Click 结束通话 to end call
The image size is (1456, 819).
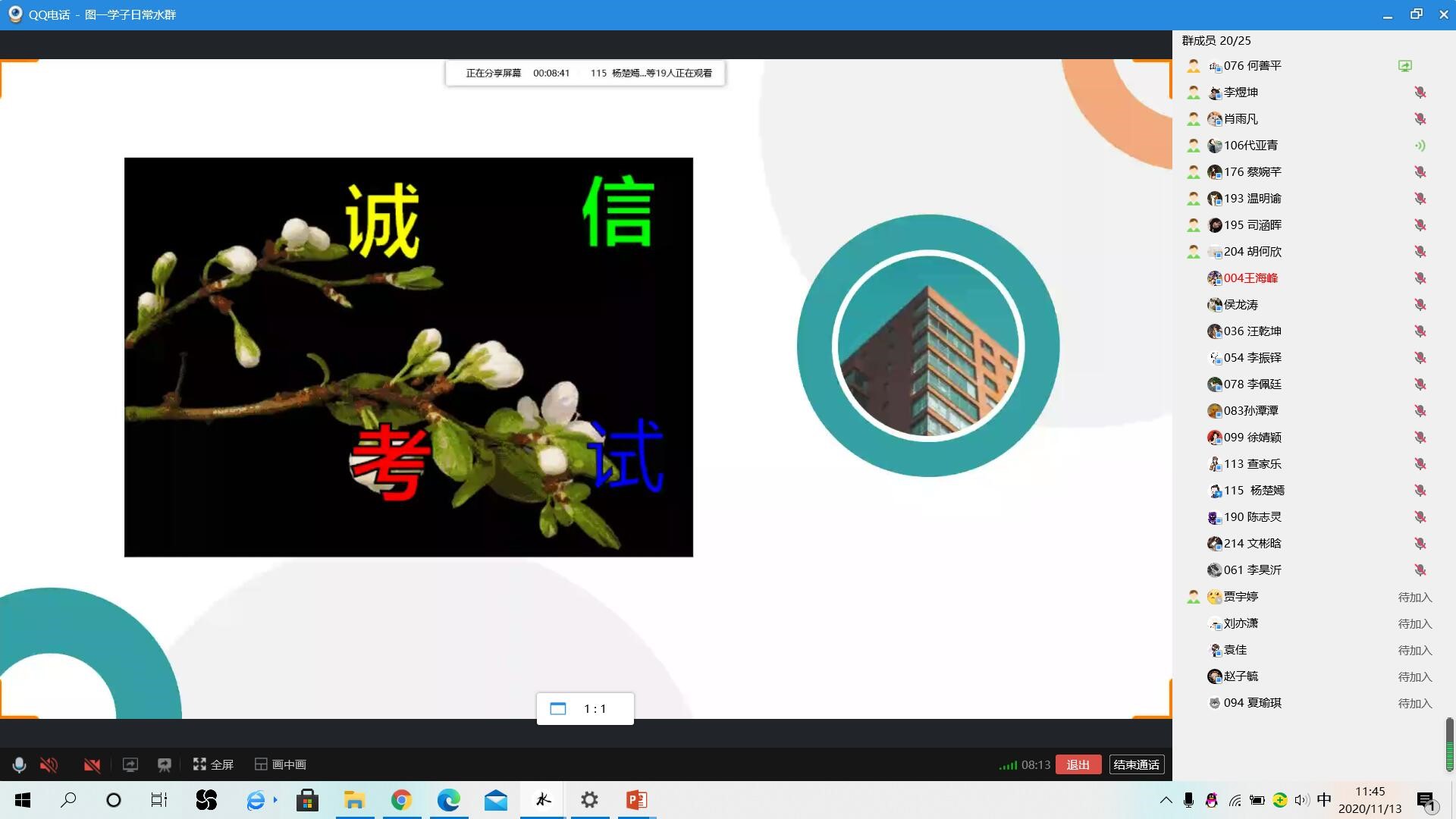(1136, 764)
